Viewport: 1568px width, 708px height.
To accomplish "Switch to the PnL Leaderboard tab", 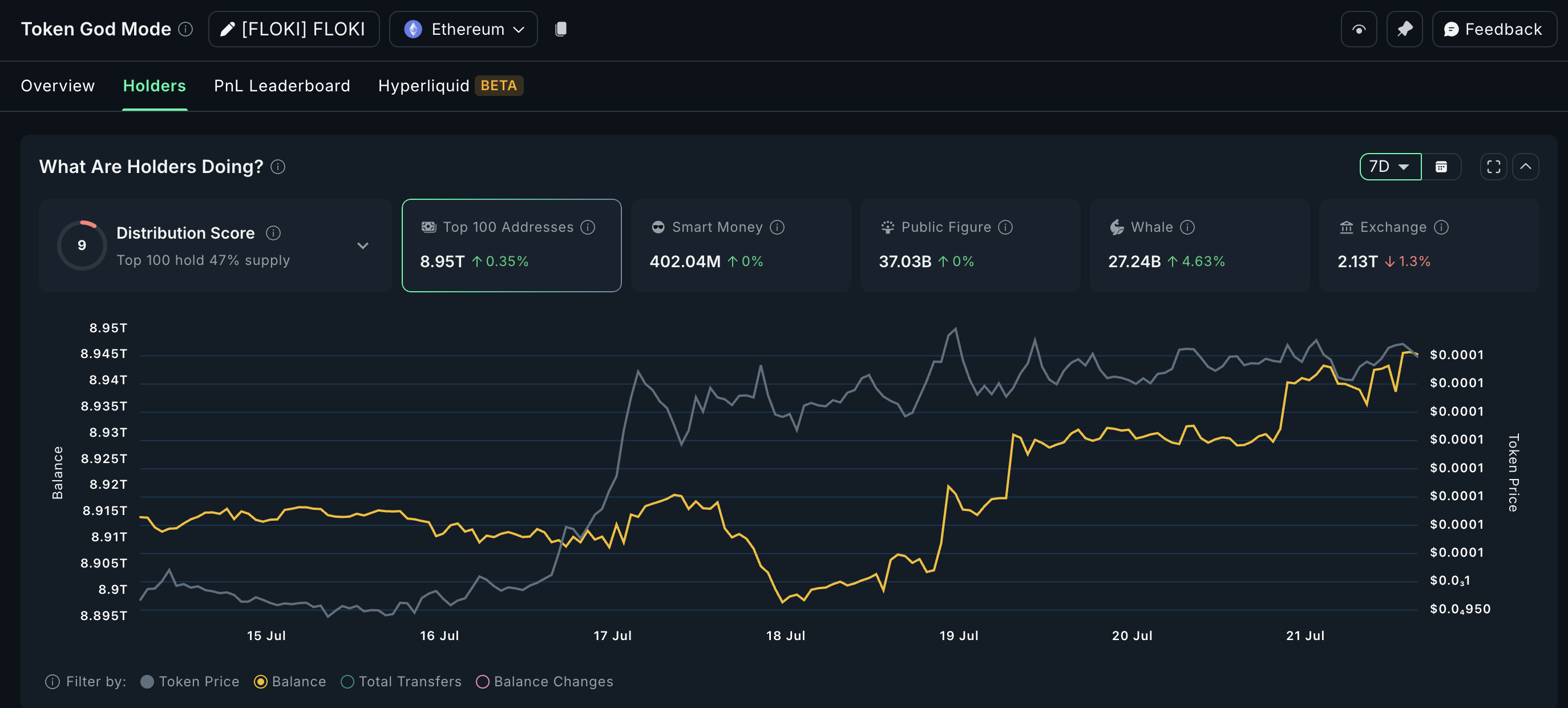I will 281,85.
